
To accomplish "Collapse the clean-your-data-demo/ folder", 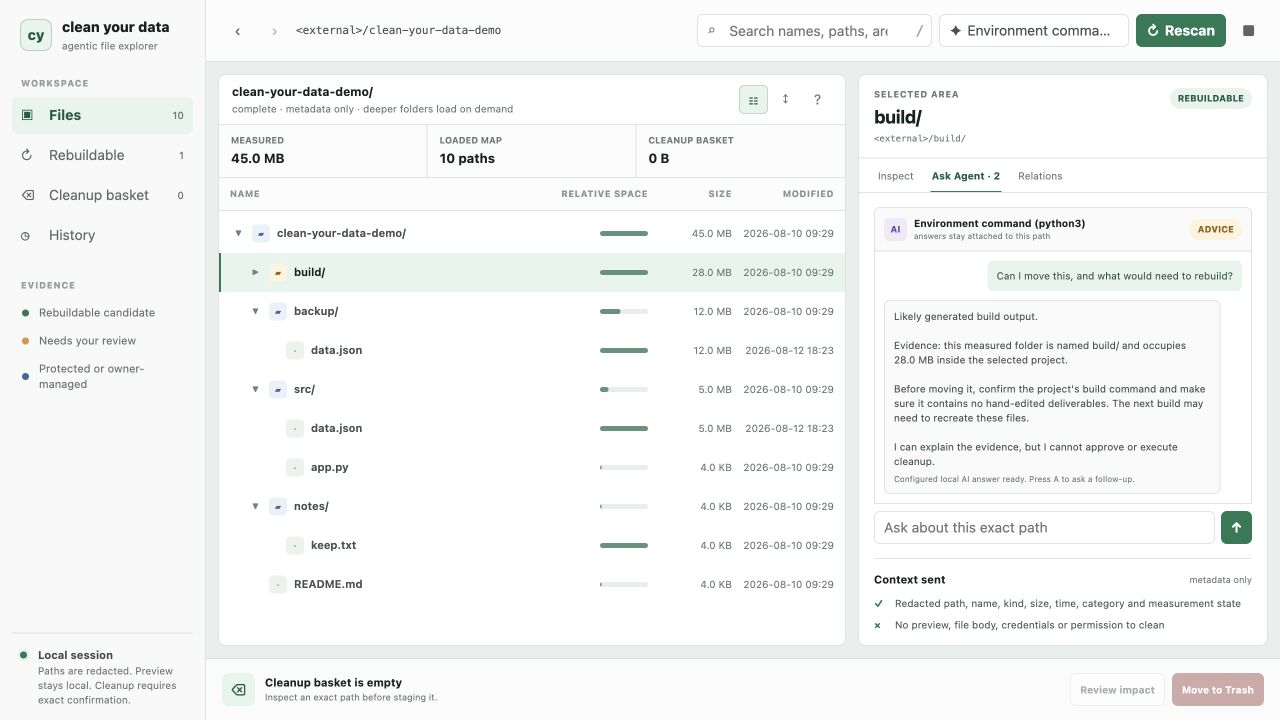I will [238, 233].
